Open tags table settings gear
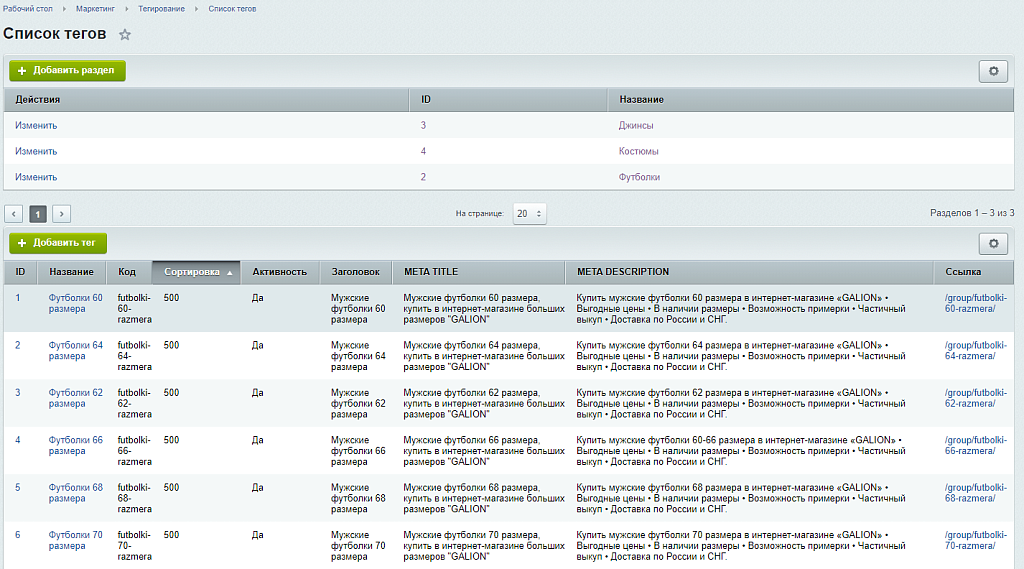The image size is (1024, 569). coord(992,243)
